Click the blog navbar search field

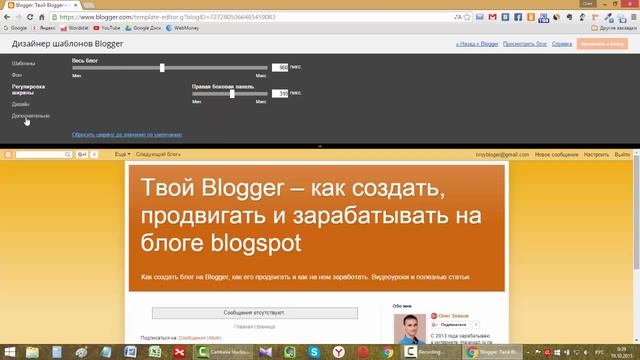click(x=40, y=155)
